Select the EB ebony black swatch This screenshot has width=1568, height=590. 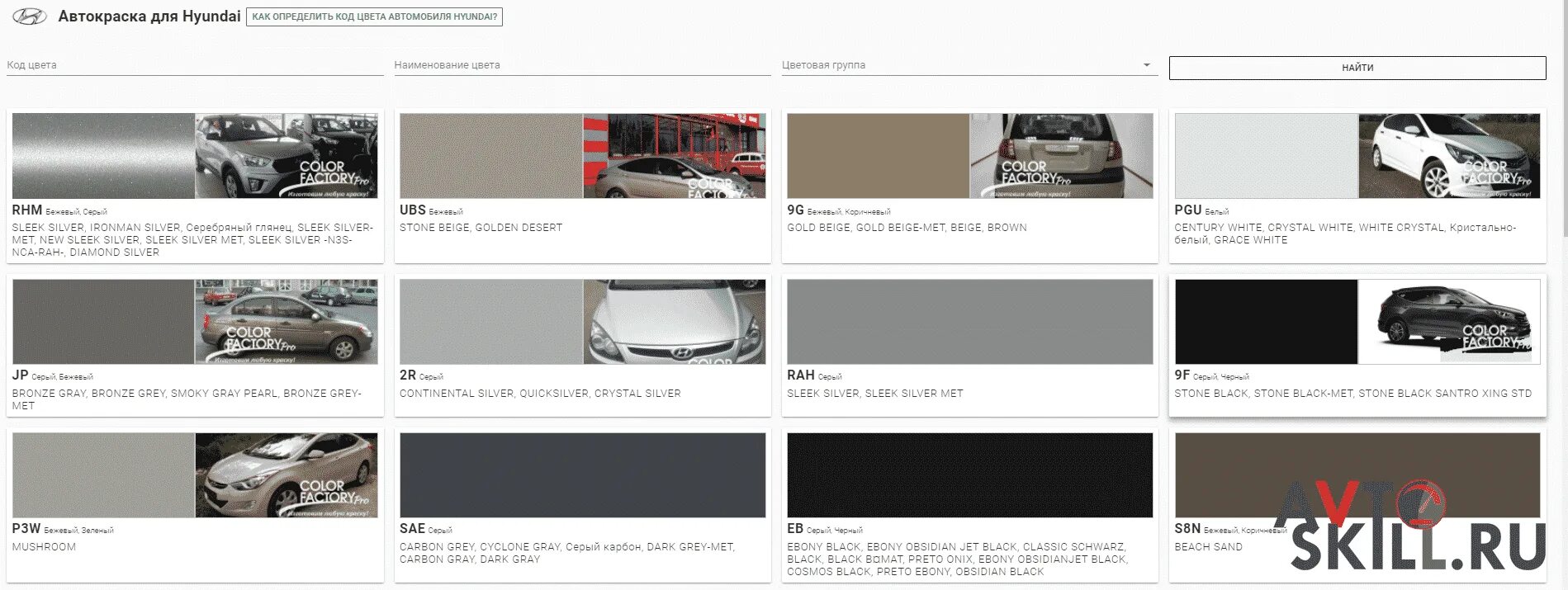click(970, 475)
